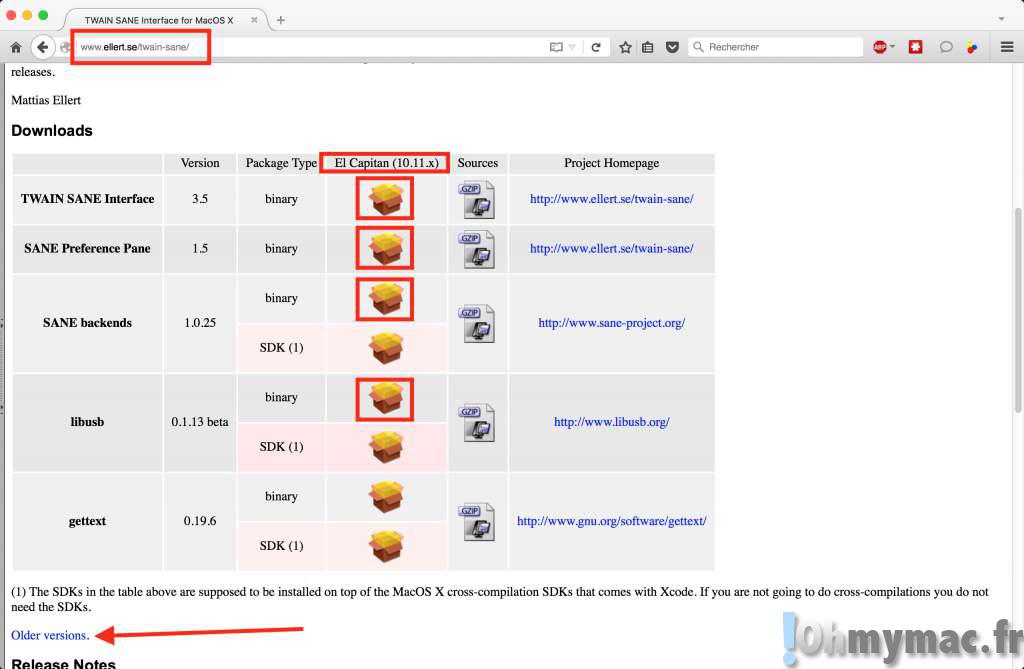Open TWAIN SANE Interface homepage link

coord(611,199)
